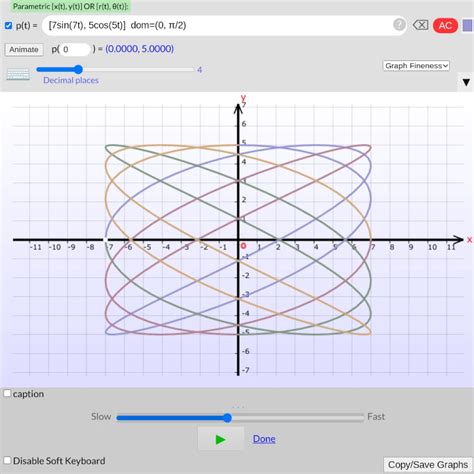The height and width of the screenshot is (474, 474).
Task: Click the Copy/Save Graphs button
Action: [428, 464]
